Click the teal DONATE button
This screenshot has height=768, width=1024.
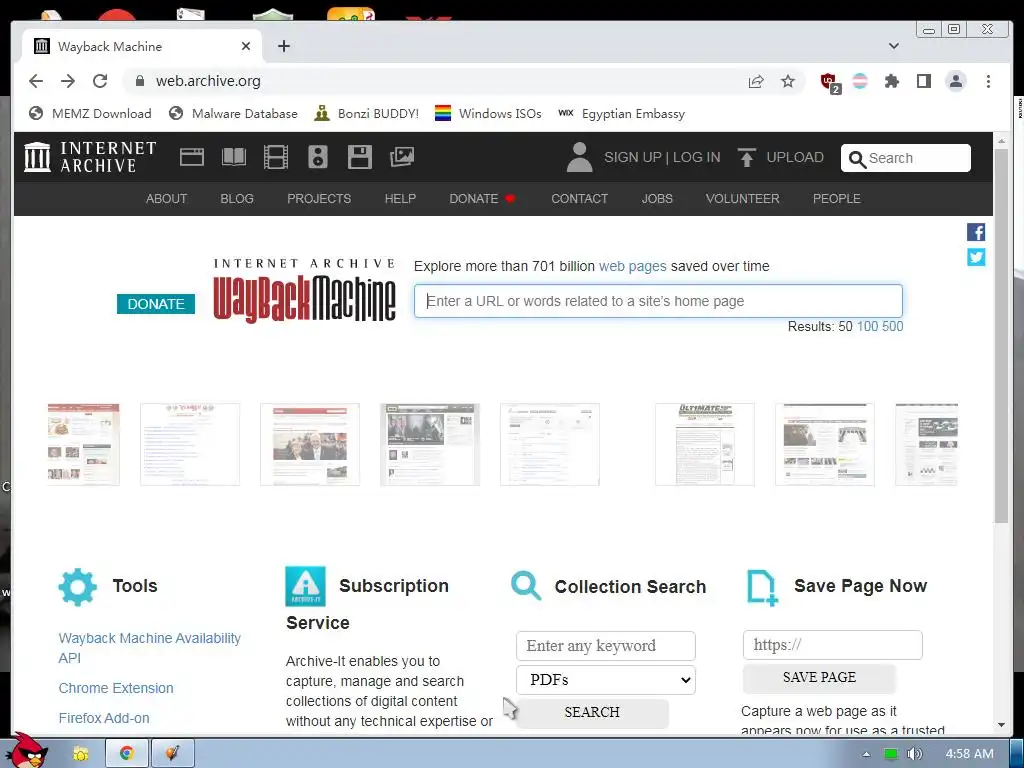pos(155,304)
